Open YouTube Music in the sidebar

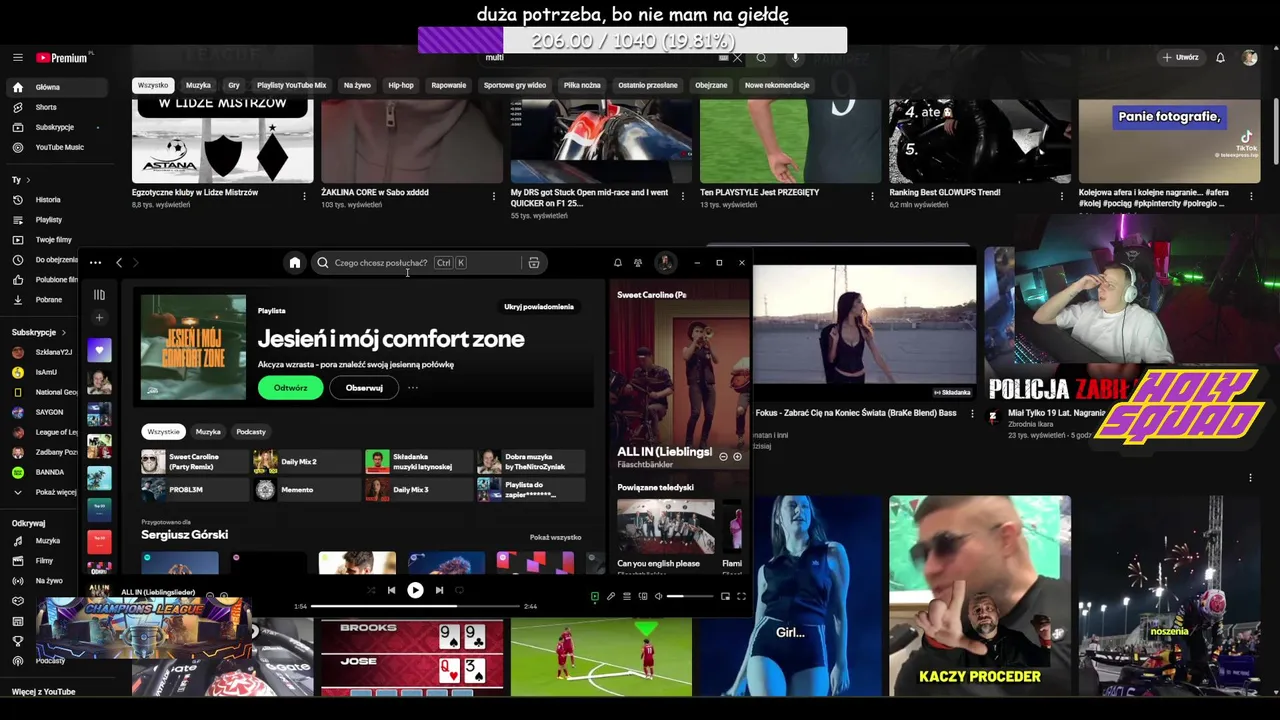(x=59, y=147)
